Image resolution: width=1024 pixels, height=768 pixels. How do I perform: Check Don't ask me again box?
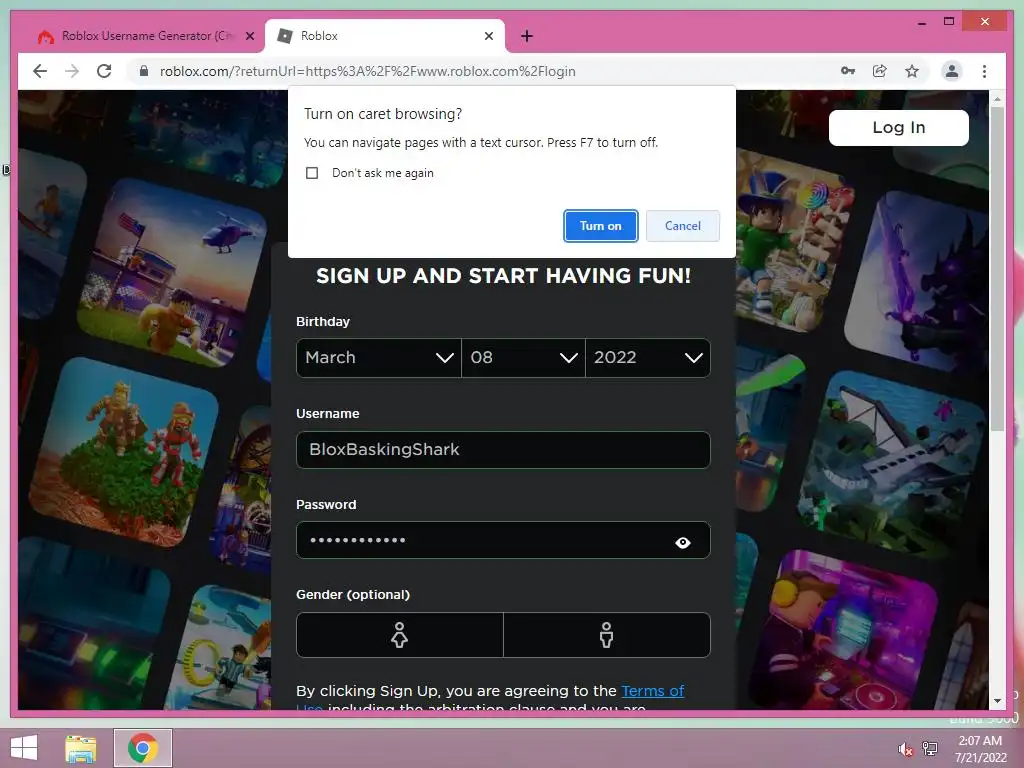coord(312,173)
